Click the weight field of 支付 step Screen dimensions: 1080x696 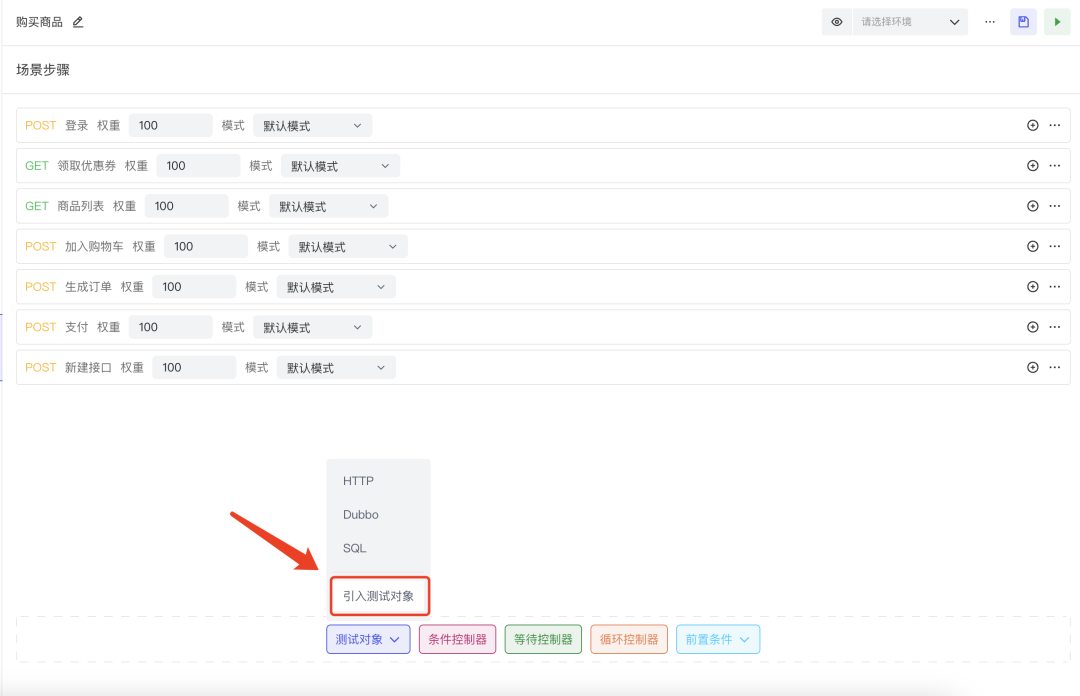click(171, 327)
